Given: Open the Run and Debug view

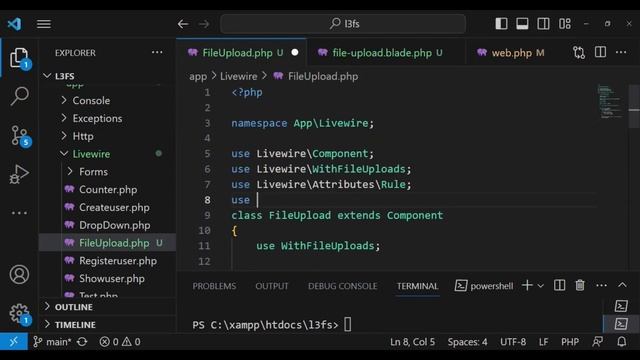Looking at the screenshot, I should coord(19,174).
